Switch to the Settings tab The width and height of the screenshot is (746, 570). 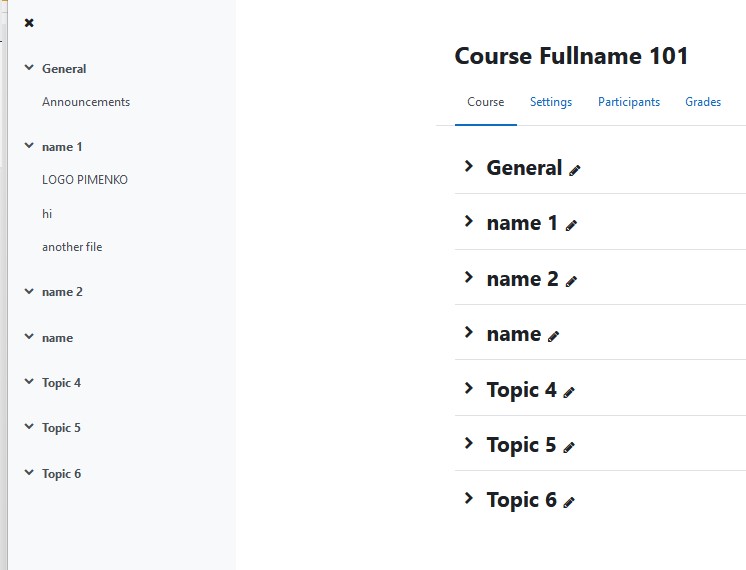coord(551,102)
